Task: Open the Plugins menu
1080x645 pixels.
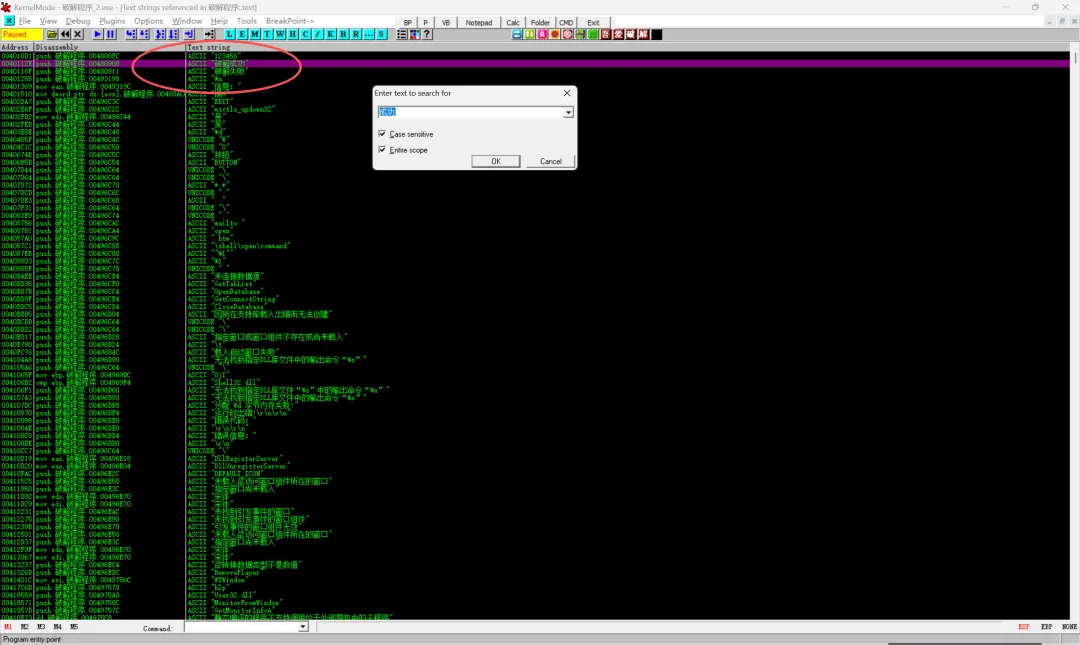Action: point(112,21)
